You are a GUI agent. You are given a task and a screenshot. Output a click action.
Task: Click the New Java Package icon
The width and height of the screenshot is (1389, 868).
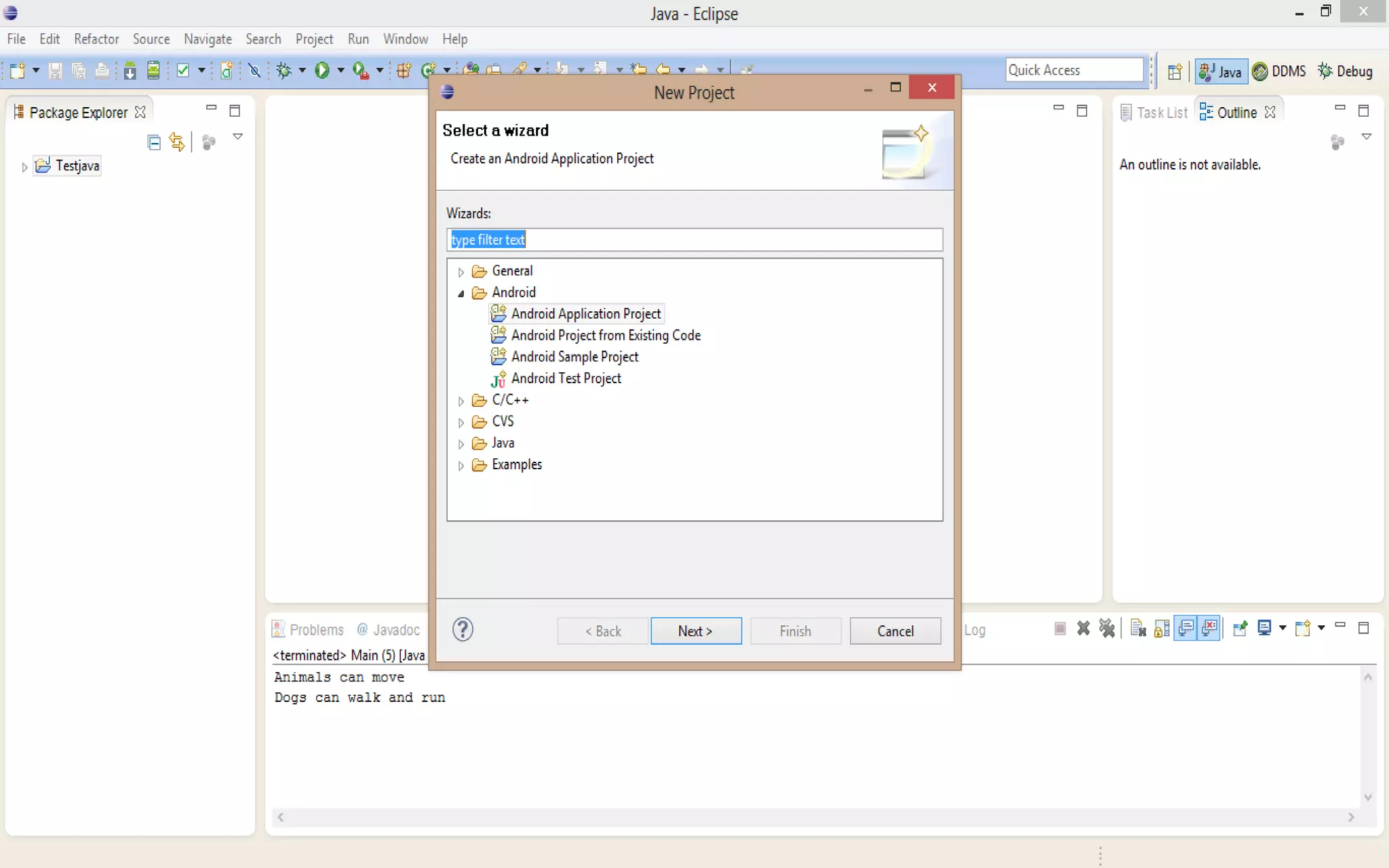[x=404, y=71]
